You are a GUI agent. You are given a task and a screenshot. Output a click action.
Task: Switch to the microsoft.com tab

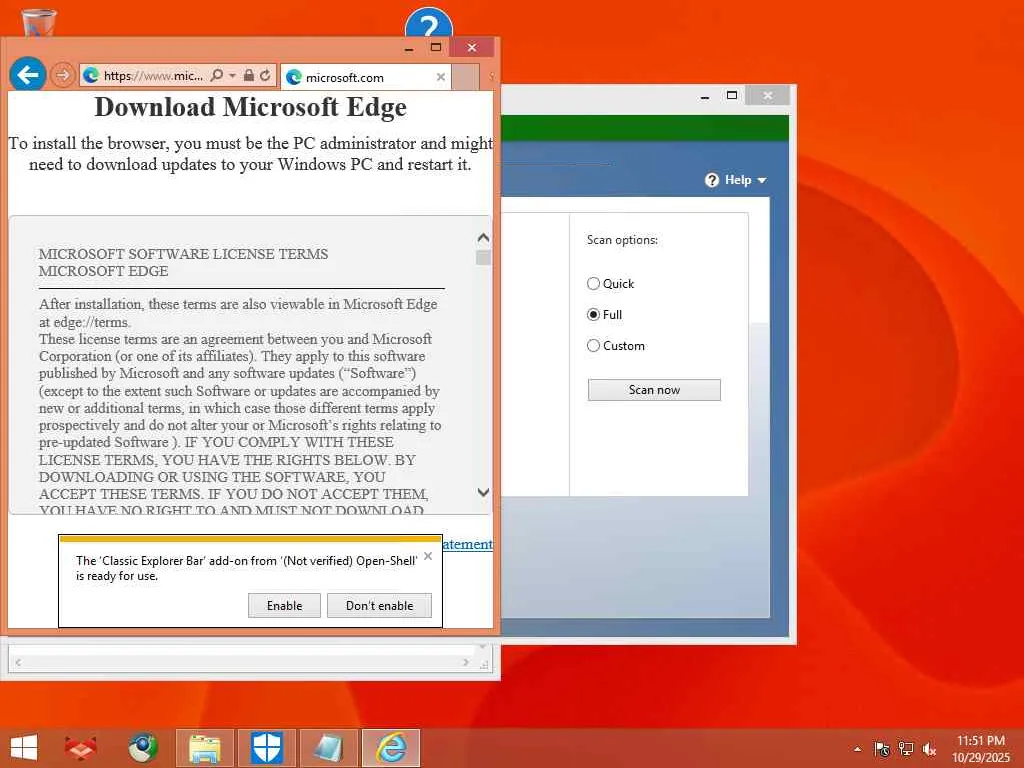pos(366,77)
